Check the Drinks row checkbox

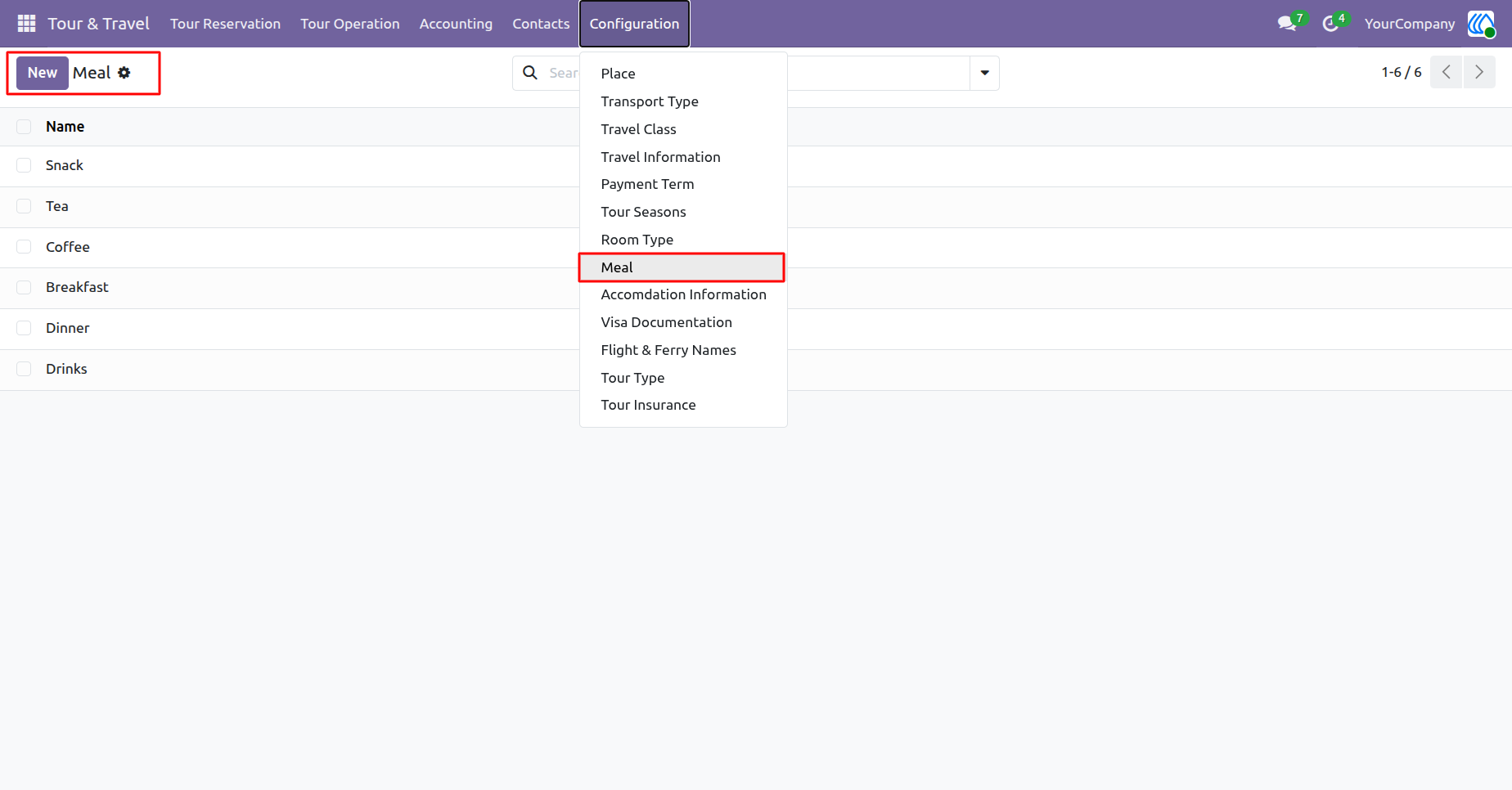(24, 369)
